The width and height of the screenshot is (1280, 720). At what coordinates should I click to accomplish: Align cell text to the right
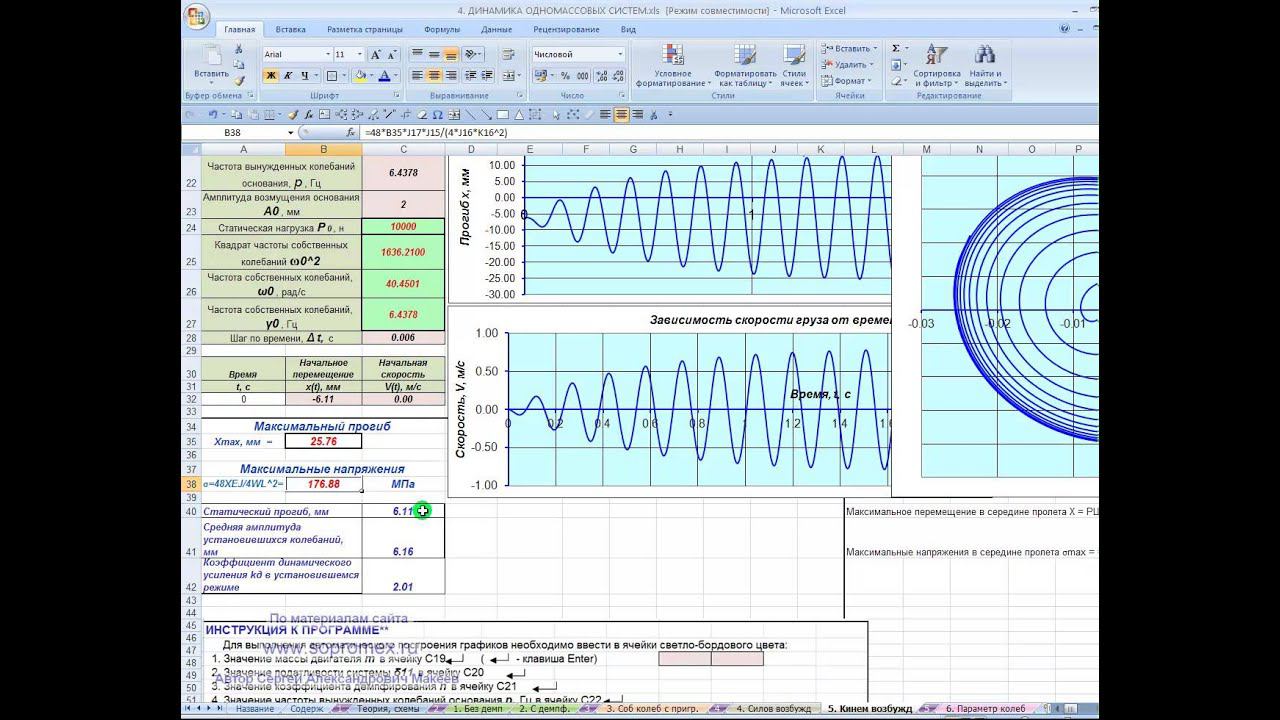coord(450,76)
